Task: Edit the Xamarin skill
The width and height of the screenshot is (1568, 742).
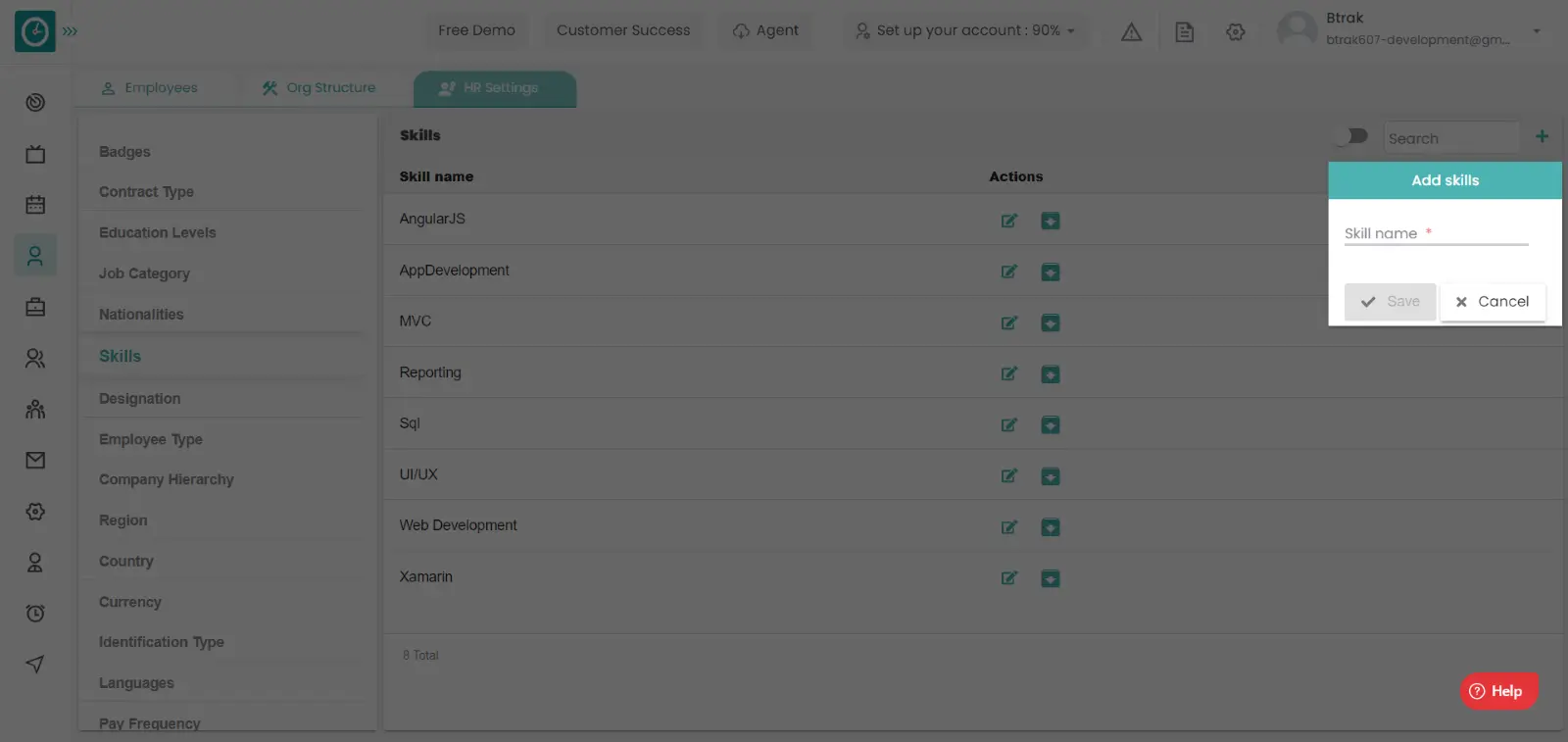Action: tap(1008, 578)
